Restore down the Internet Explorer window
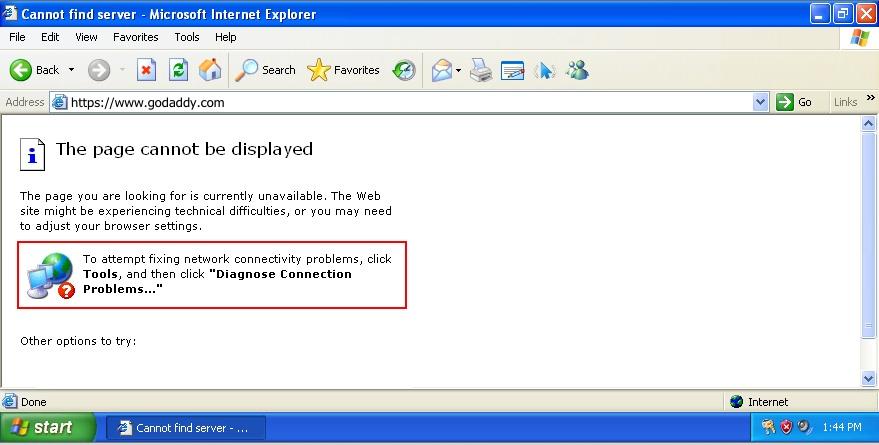 click(x=843, y=14)
